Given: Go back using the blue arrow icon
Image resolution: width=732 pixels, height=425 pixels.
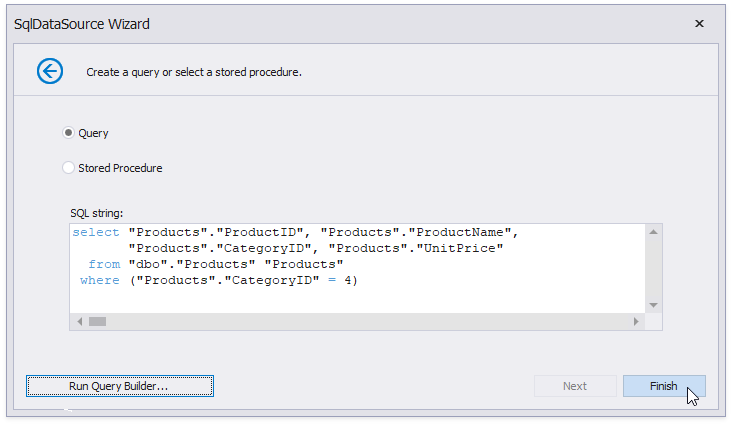Looking at the screenshot, I should pyautogui.click(x=50, y=71).
